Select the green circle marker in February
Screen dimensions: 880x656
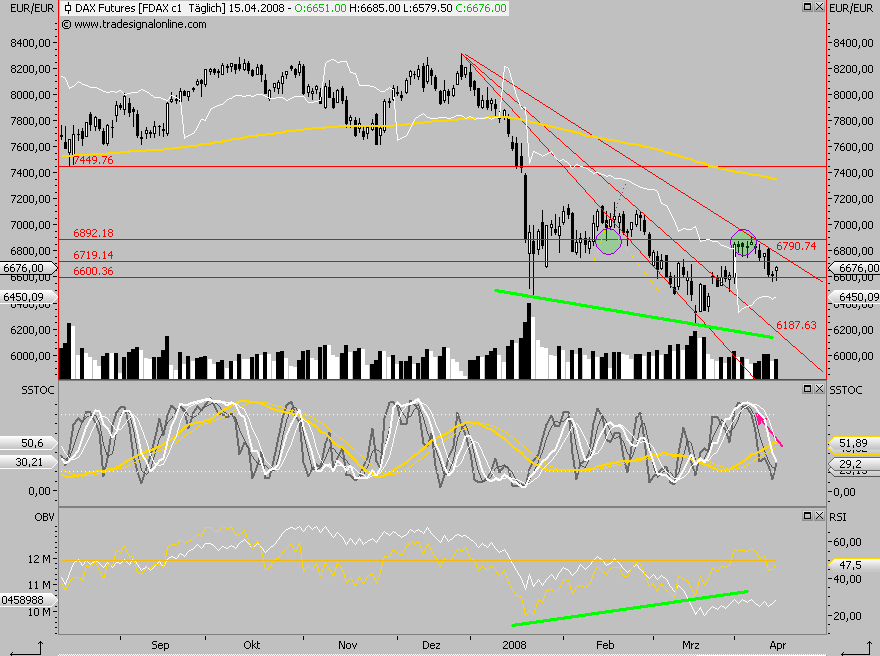tap(608, 241)
